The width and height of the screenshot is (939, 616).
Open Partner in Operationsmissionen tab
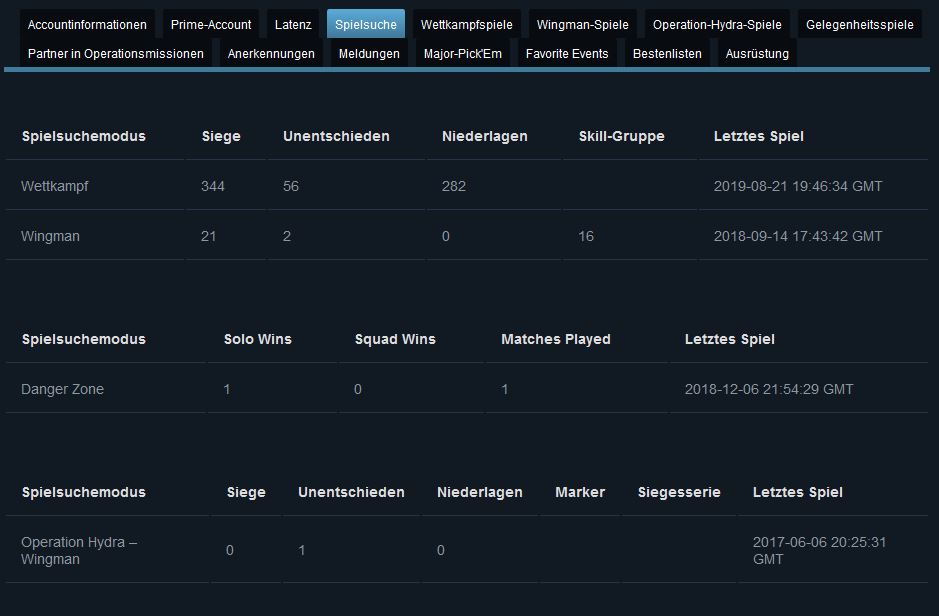click(116, 53)
